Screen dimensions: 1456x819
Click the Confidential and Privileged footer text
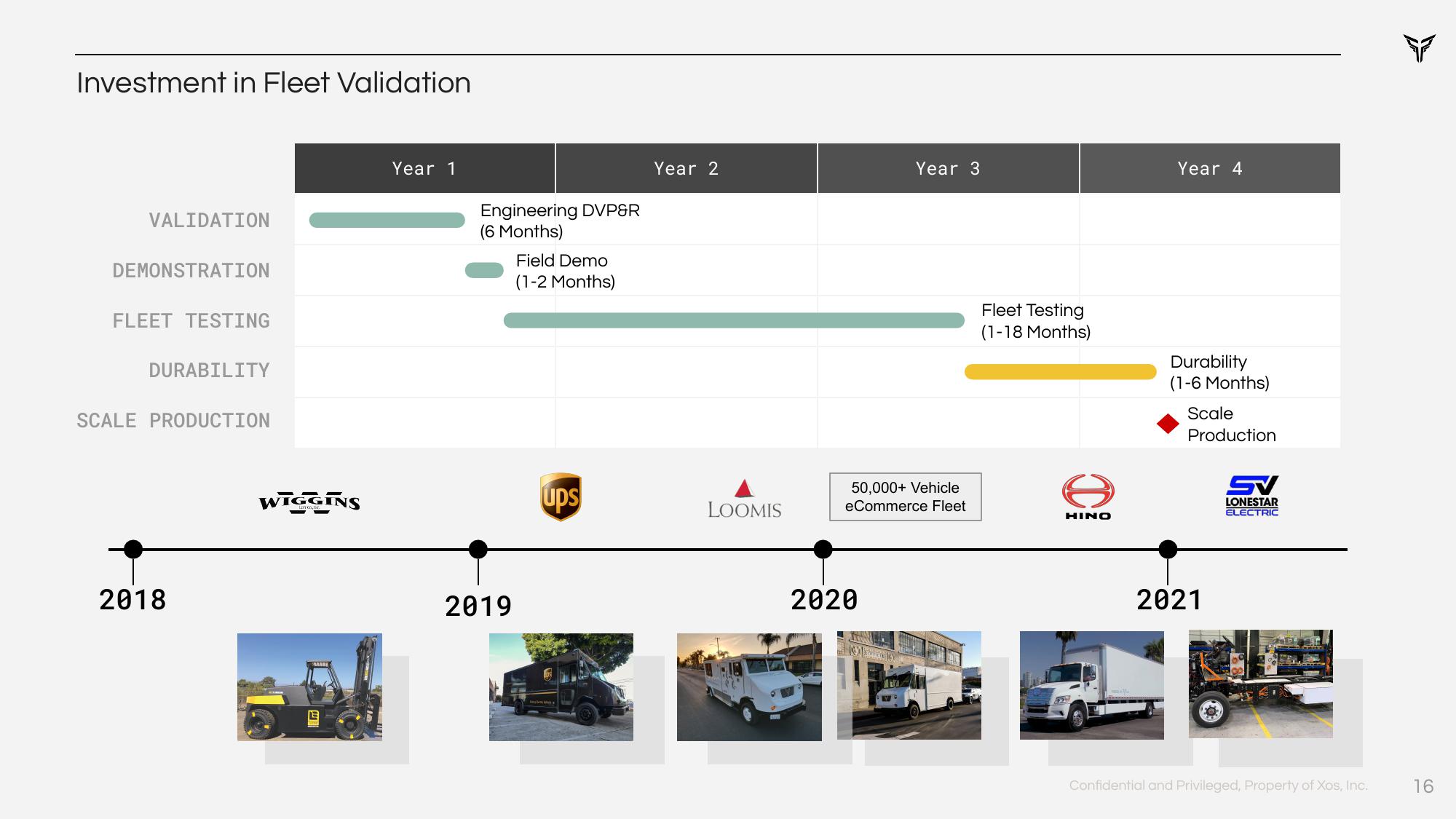[1219, 786]
